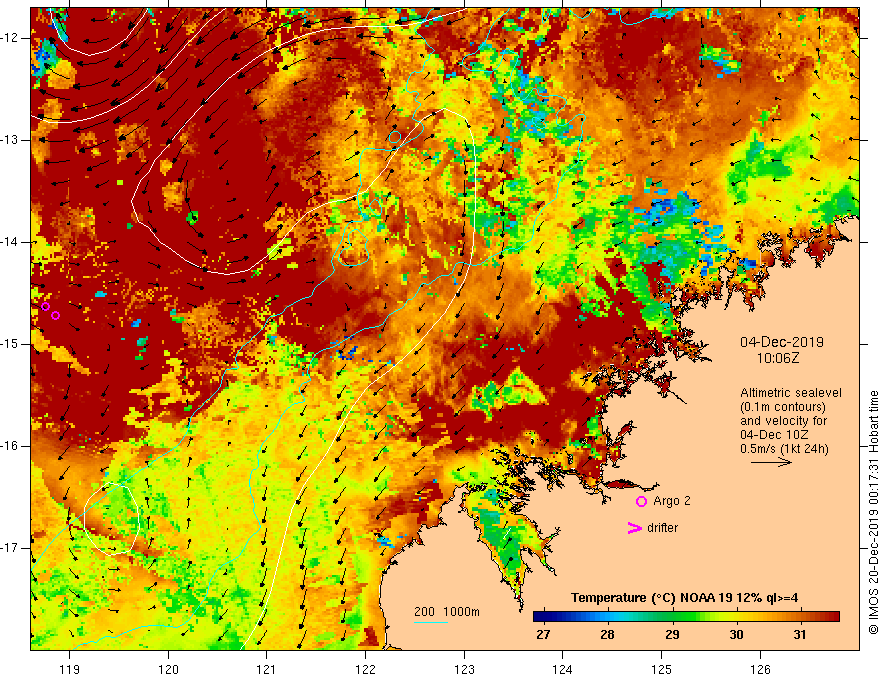
Task: Click the cyan 200 1000m depth contour legend line
Action: (x=431, y=622)
